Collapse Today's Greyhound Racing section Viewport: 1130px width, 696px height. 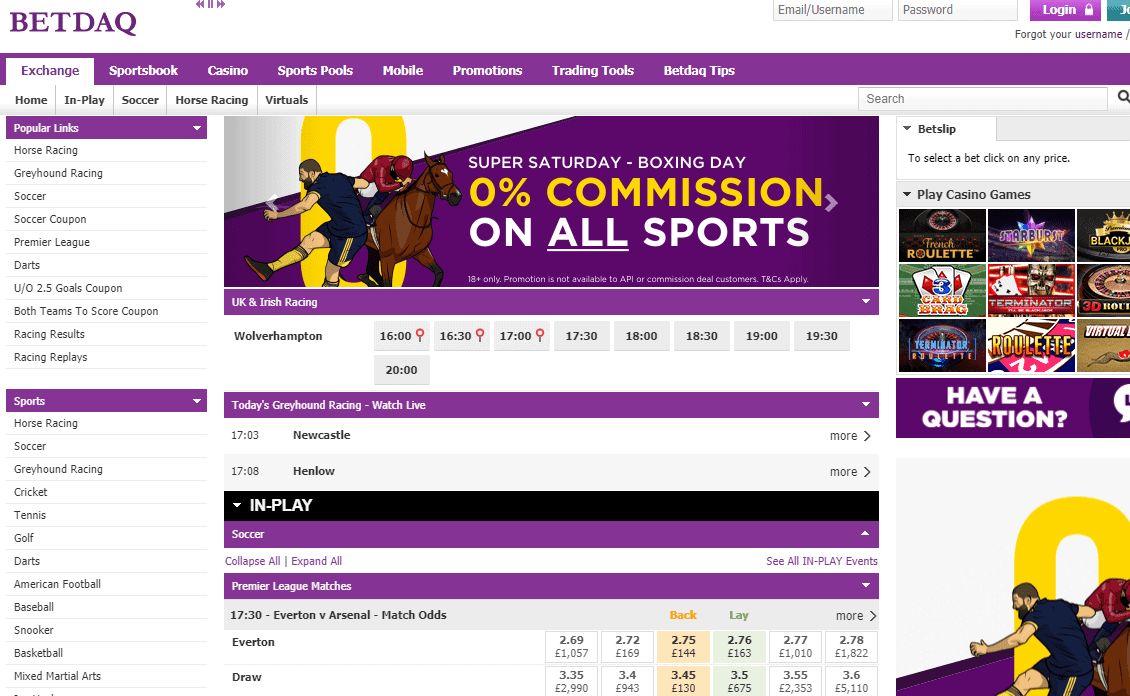[866, 405]
